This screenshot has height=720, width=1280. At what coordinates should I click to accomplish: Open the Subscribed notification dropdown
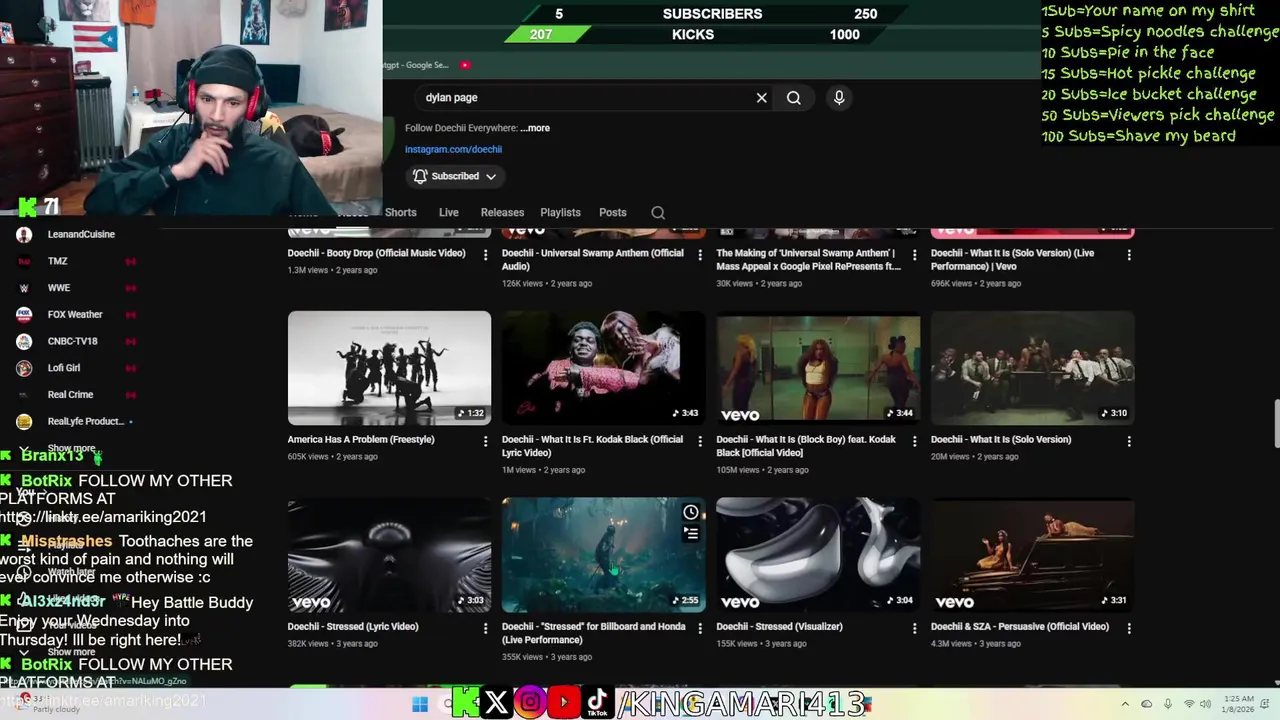click(x=455, y=176)
